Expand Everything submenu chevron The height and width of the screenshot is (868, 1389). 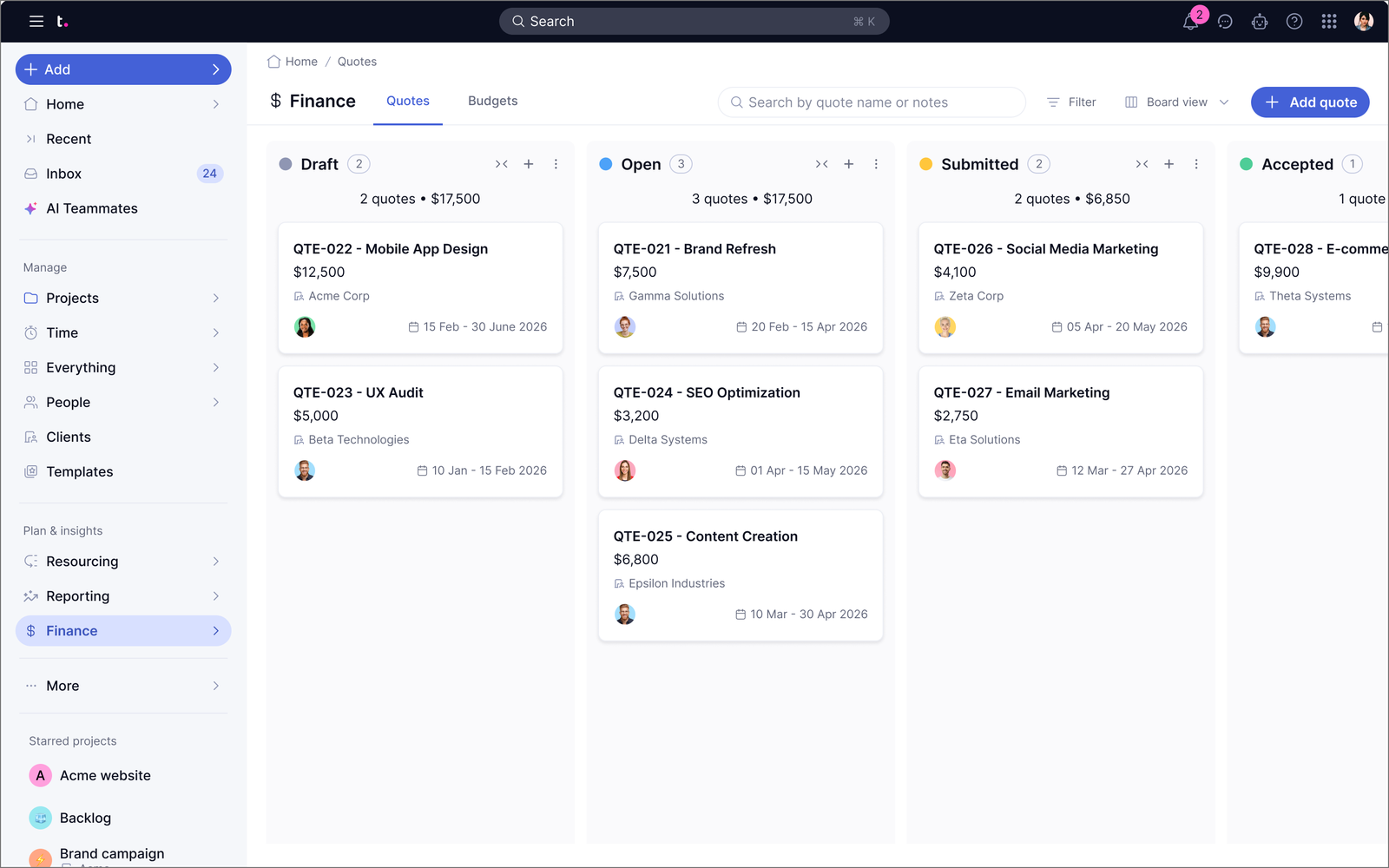coord(216,367)
